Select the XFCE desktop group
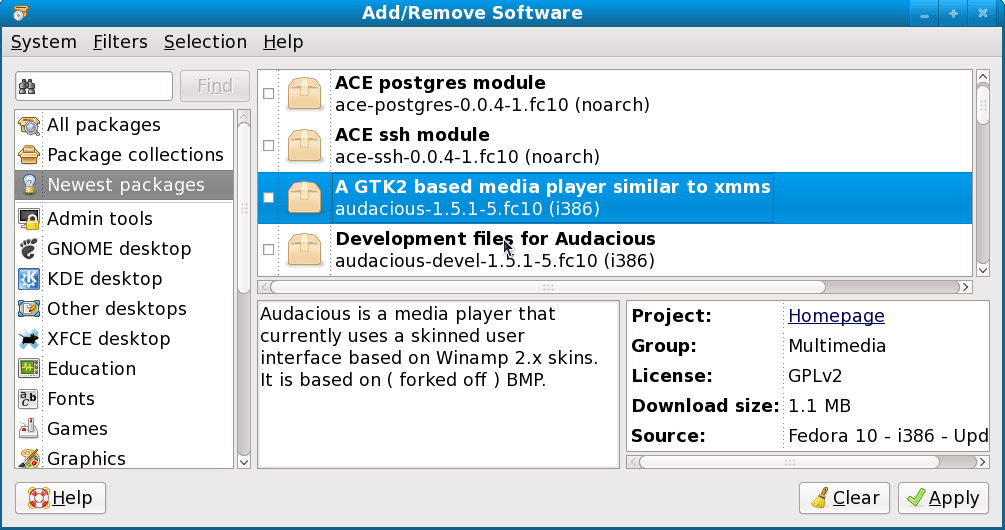 [x=124, y=338]
